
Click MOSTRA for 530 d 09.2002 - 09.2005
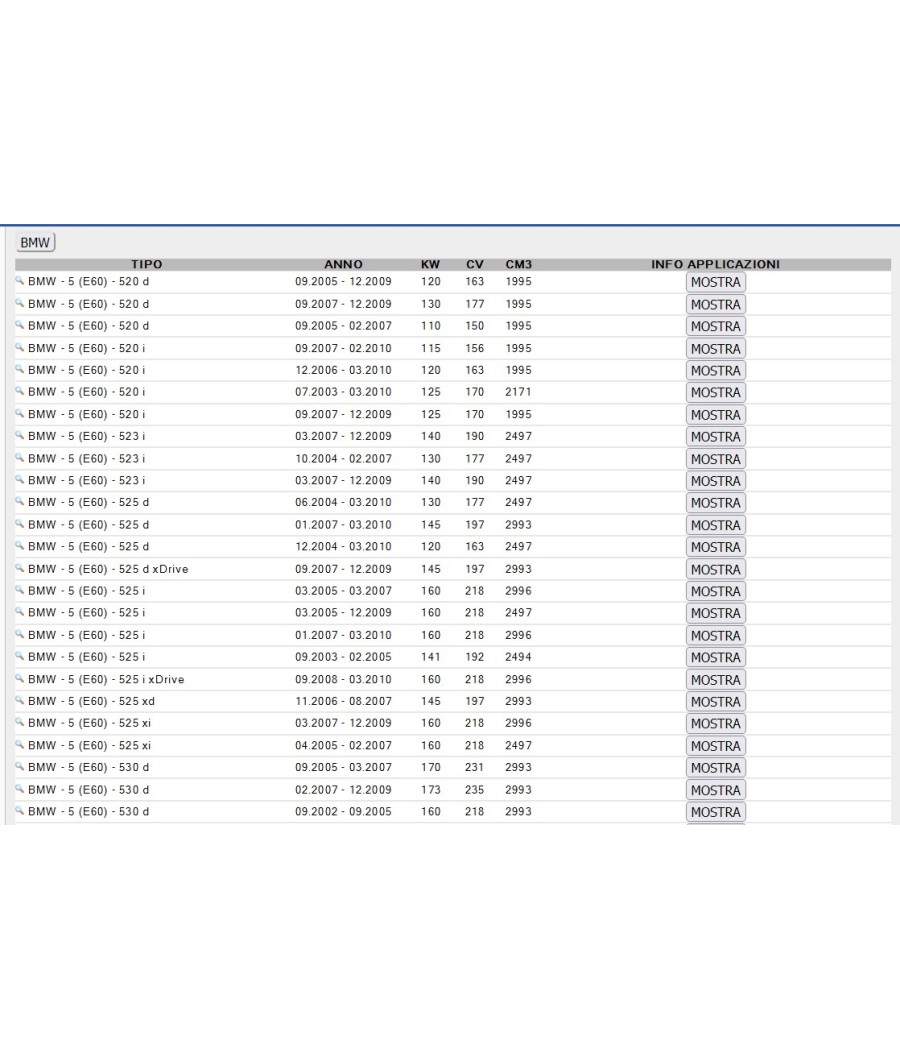[715, 812]
